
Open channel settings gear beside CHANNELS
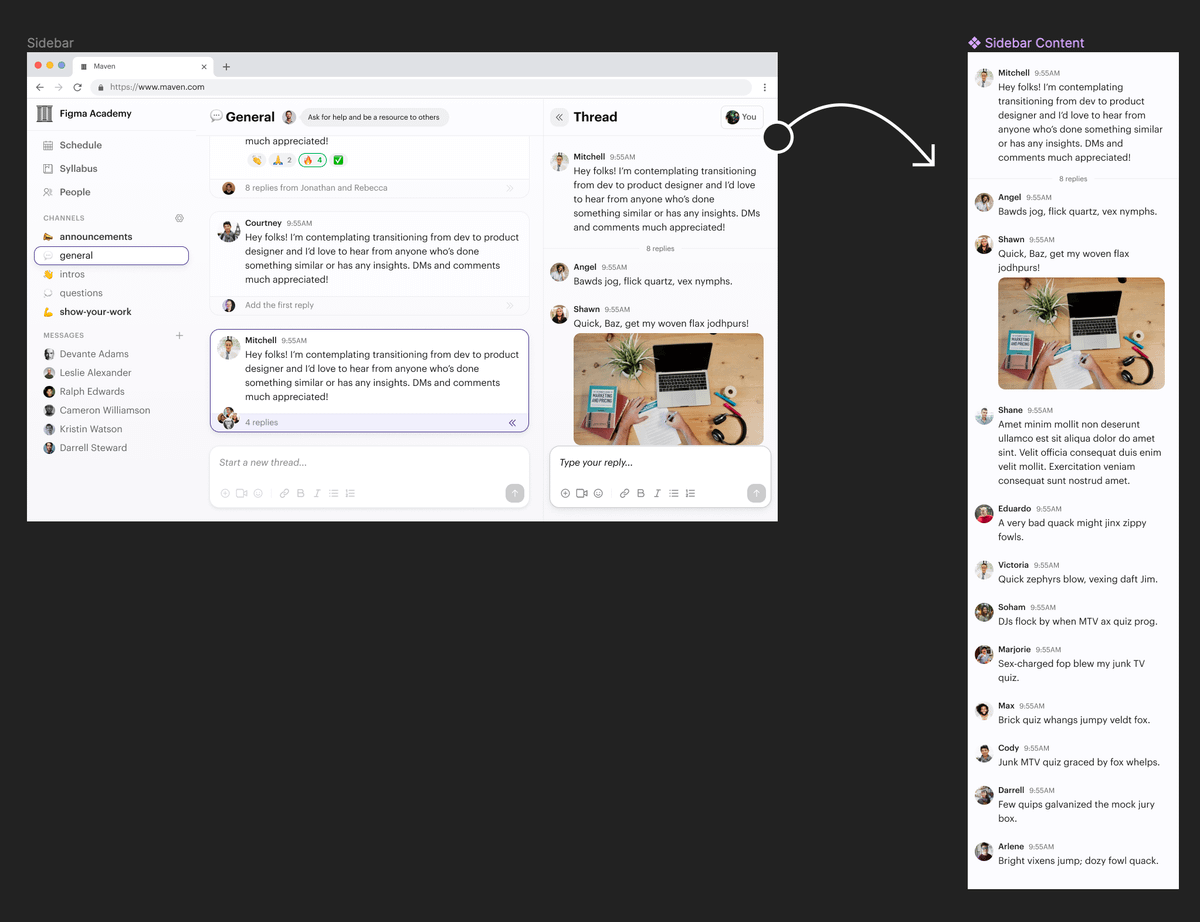click(180, 218)
